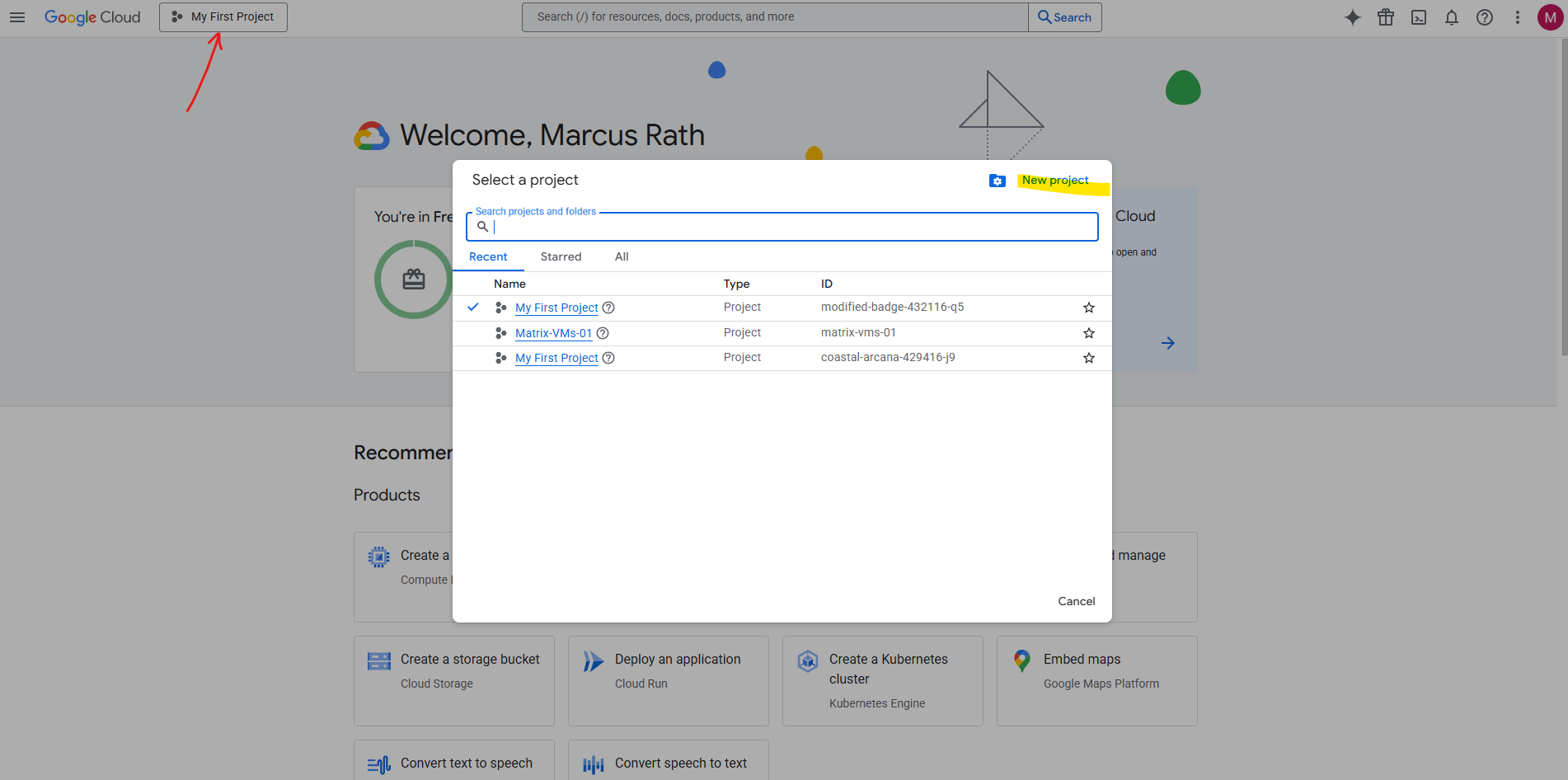The image size is (1568, 780).
Task: Star the matrix-vms-01 project
Action: pos(1089,333)
